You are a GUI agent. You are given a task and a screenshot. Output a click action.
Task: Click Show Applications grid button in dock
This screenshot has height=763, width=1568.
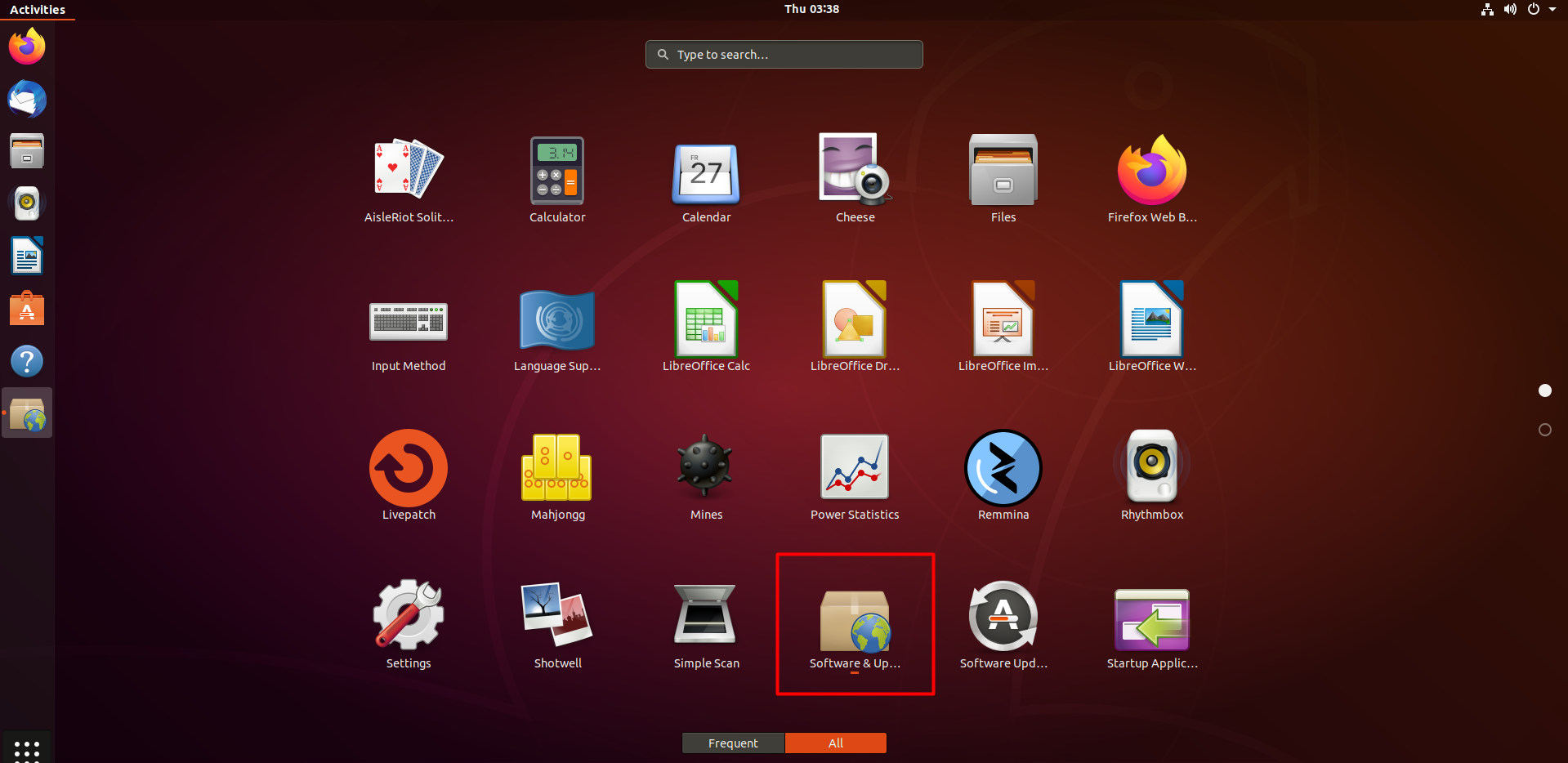[27, 747]
